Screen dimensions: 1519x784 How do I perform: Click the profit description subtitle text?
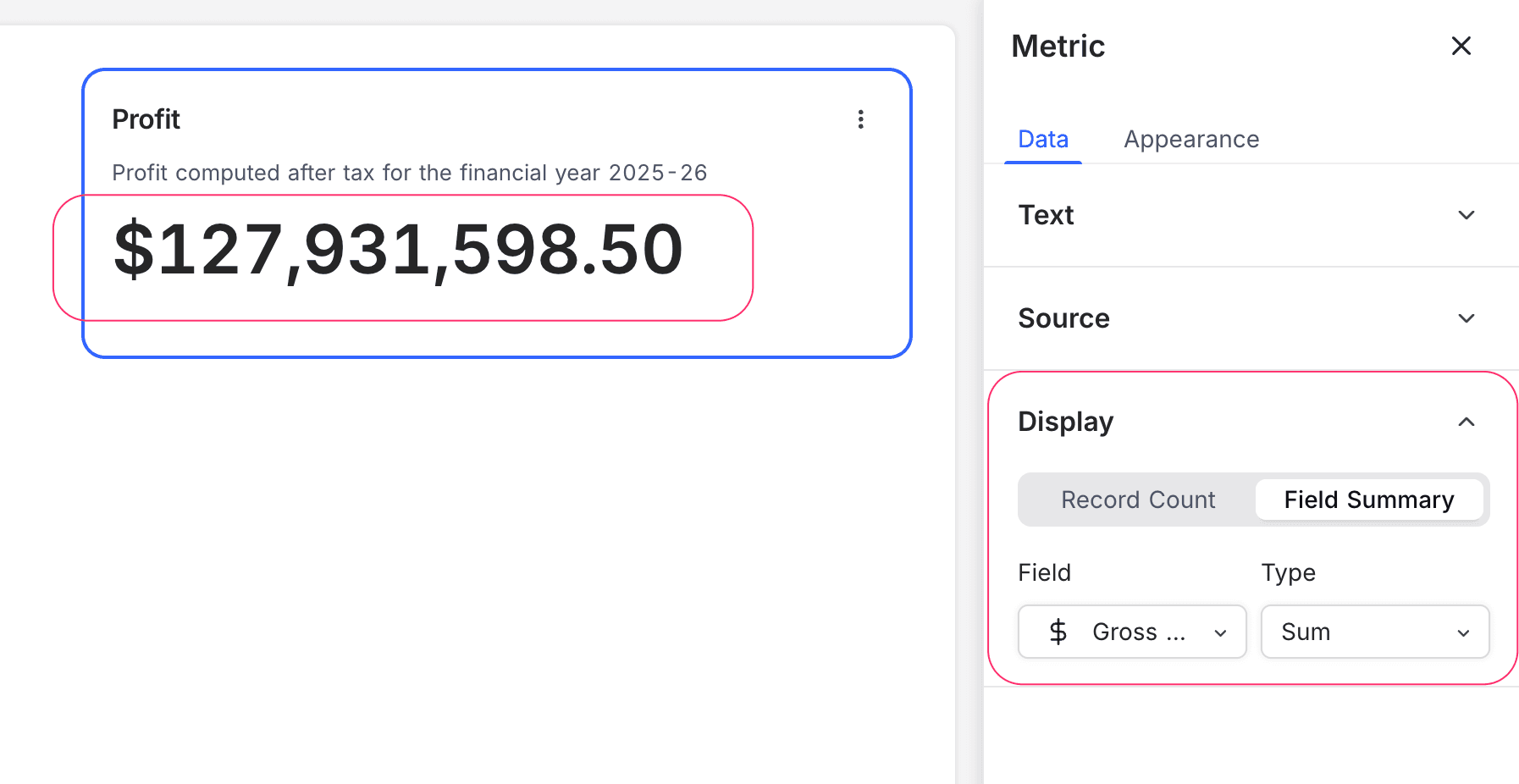[409, 173]
